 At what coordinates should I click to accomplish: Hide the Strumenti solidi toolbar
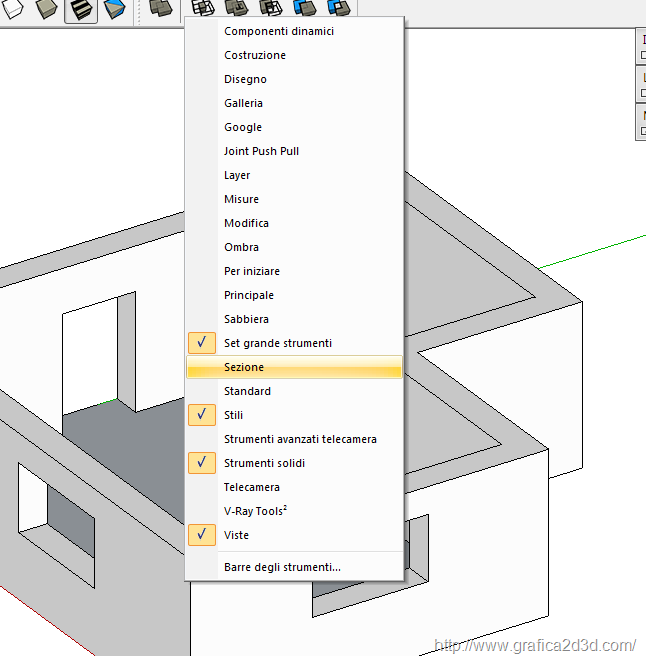click(x=264, y=463)
